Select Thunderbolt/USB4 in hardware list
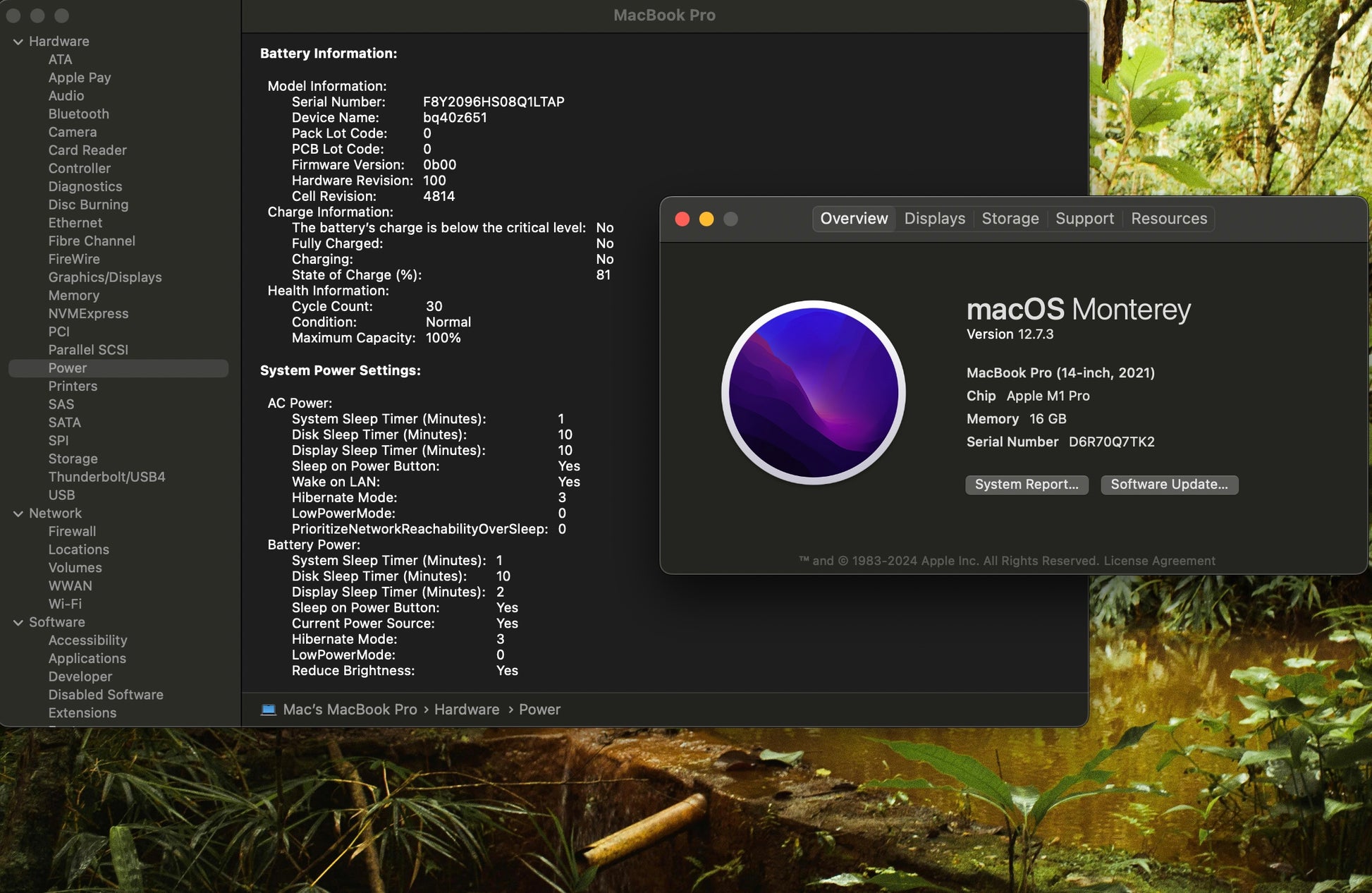Viewport: 1372px width, 893px height. tap(106, 477)
